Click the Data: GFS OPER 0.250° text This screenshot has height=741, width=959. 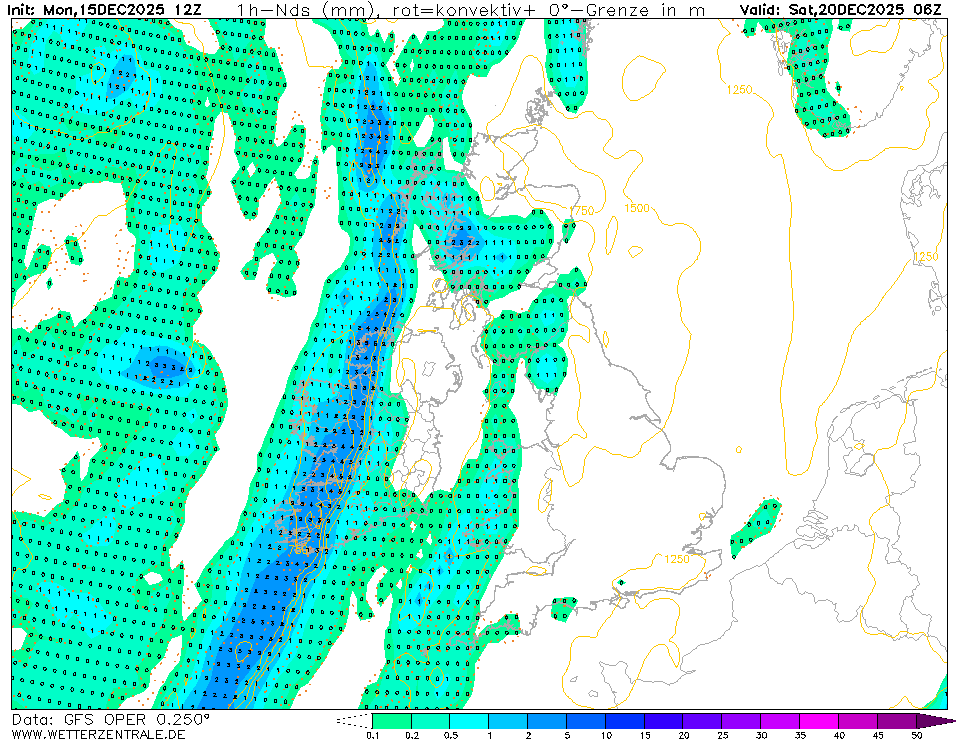click(111, 719)
